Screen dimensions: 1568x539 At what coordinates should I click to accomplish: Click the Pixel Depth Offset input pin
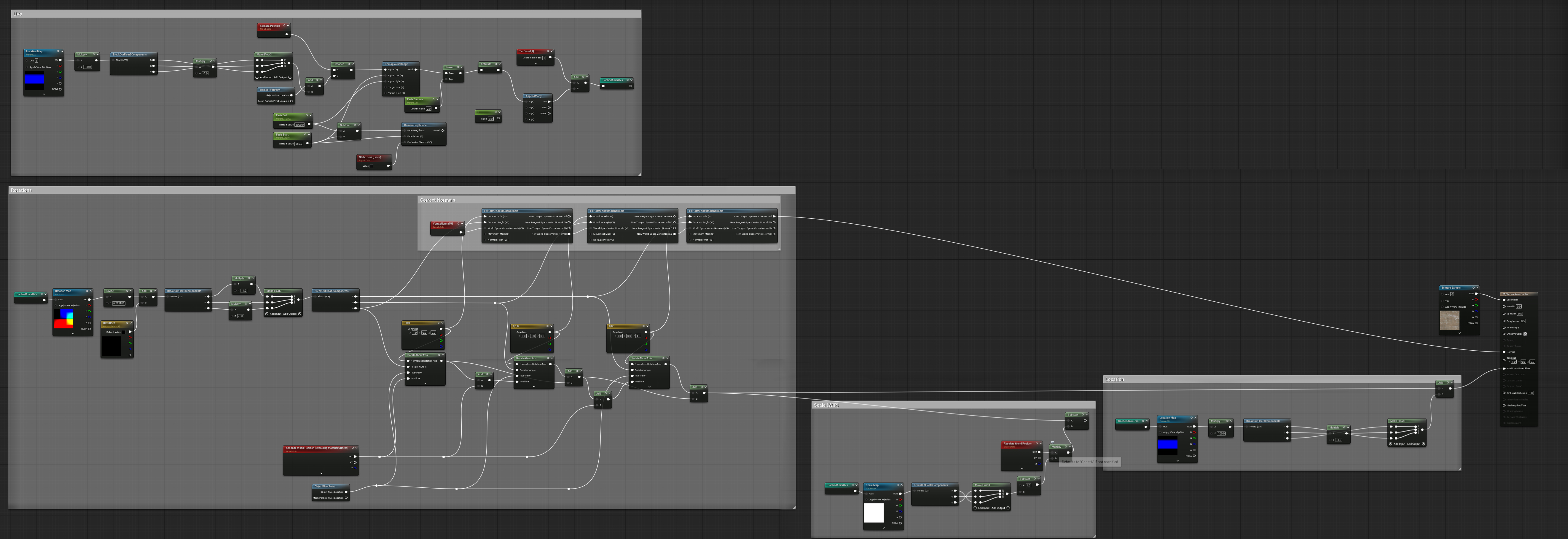click(x=1504, y=405)
